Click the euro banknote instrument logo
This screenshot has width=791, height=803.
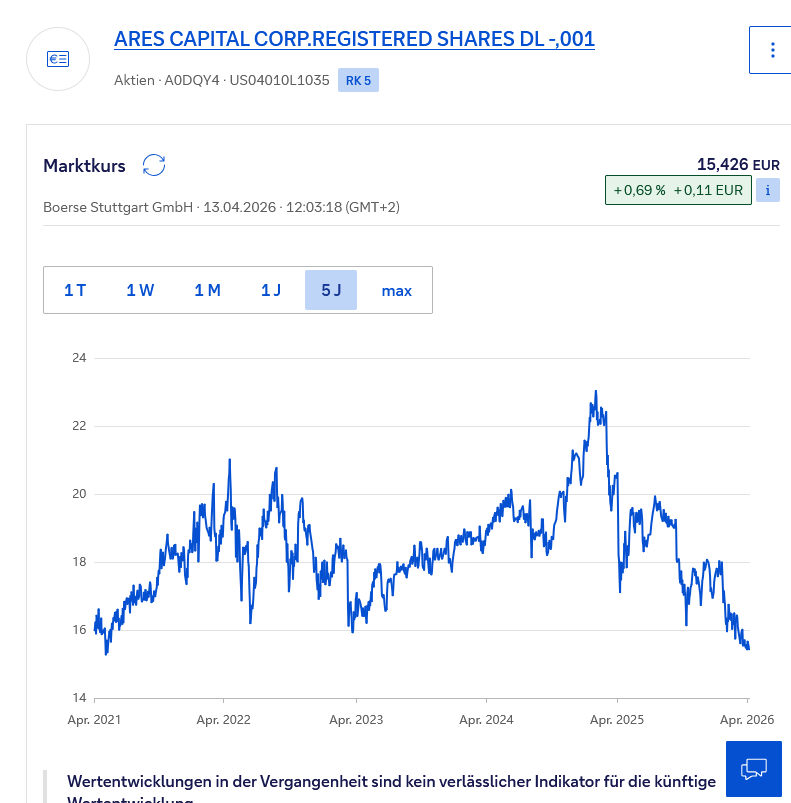58,59
